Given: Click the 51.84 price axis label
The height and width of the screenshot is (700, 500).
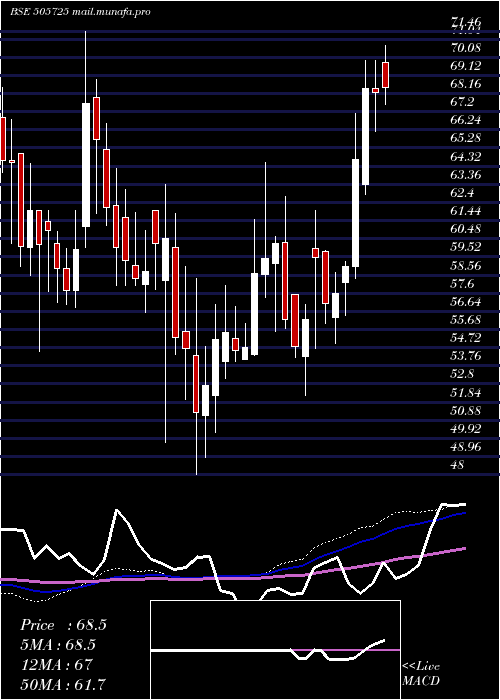Looking at the screenshot, I should (466, 392).
